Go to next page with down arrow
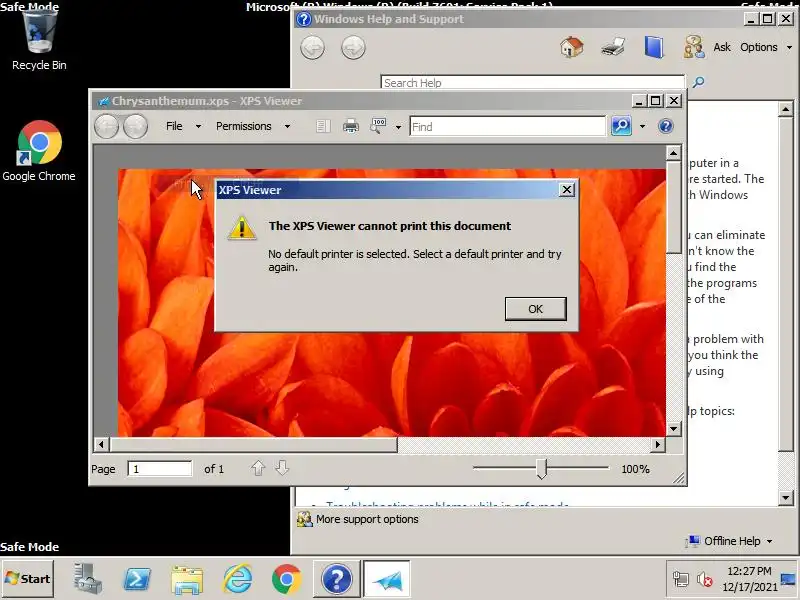This screenshot has height=600, width=800. point(282,468)
